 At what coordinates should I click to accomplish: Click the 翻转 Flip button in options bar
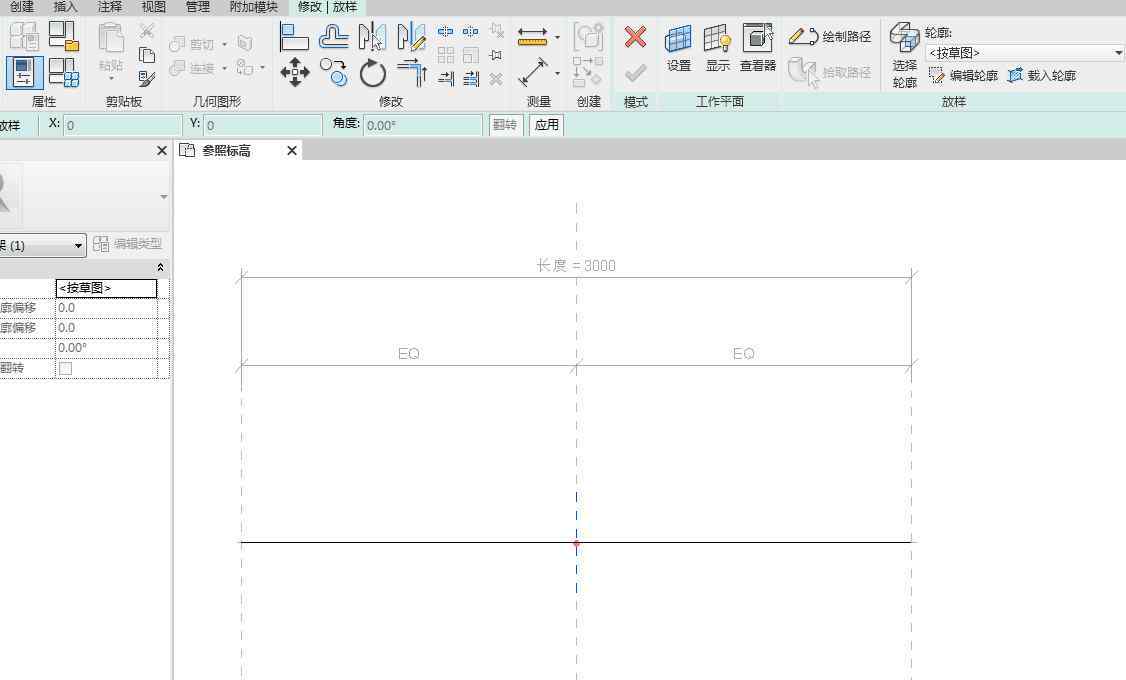[x=506, y=125]
